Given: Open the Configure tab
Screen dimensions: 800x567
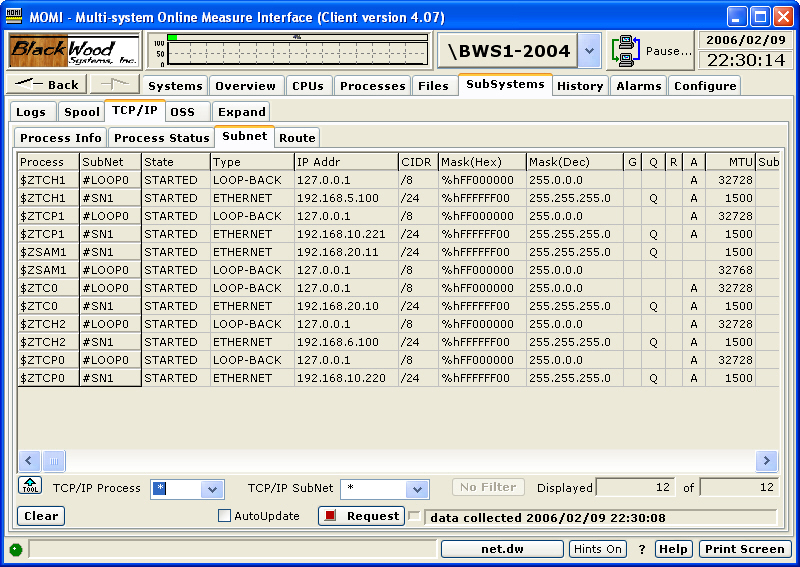Looking at the screenshot, I should point(705,86).
